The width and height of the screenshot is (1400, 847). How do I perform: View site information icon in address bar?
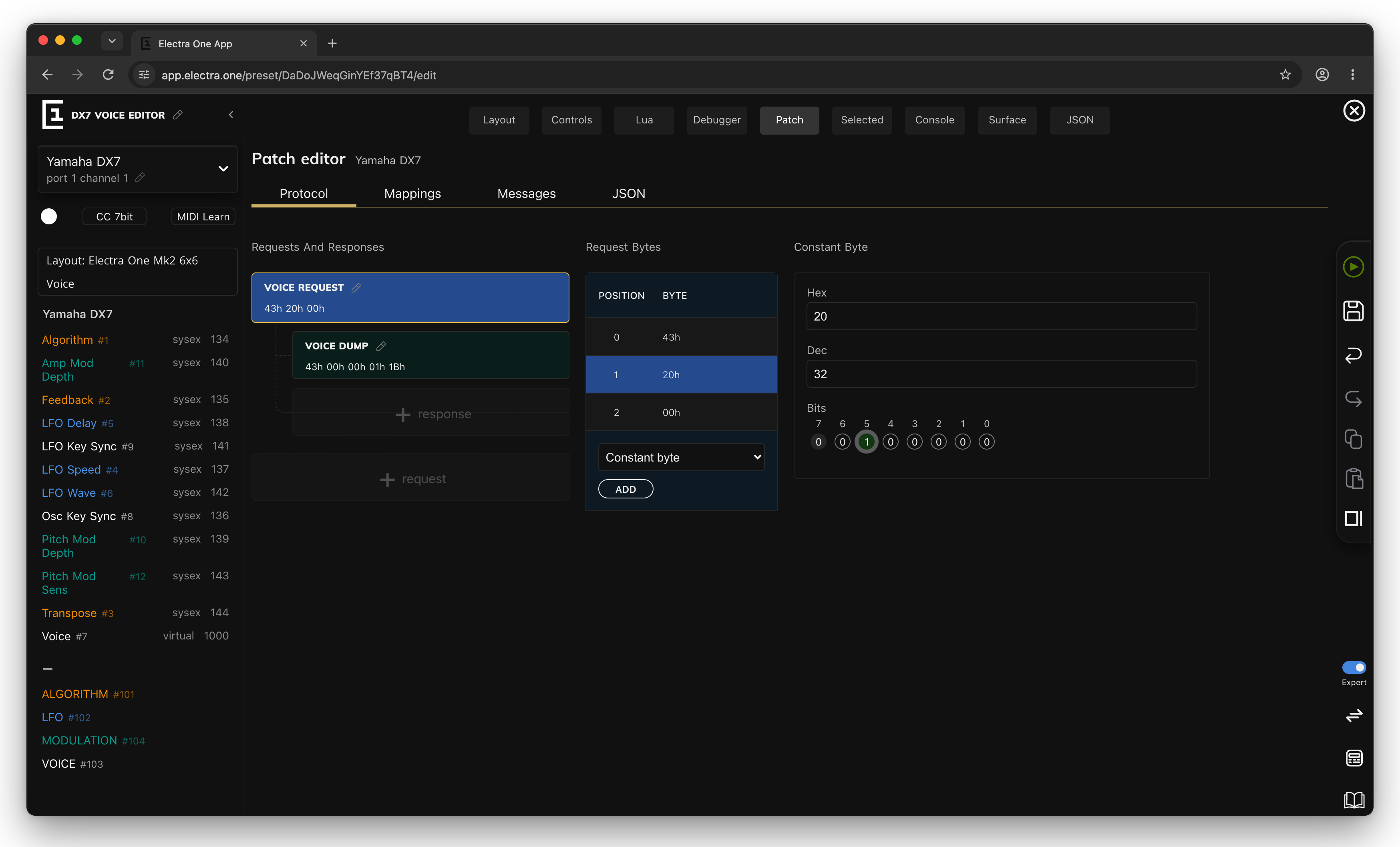144,75
